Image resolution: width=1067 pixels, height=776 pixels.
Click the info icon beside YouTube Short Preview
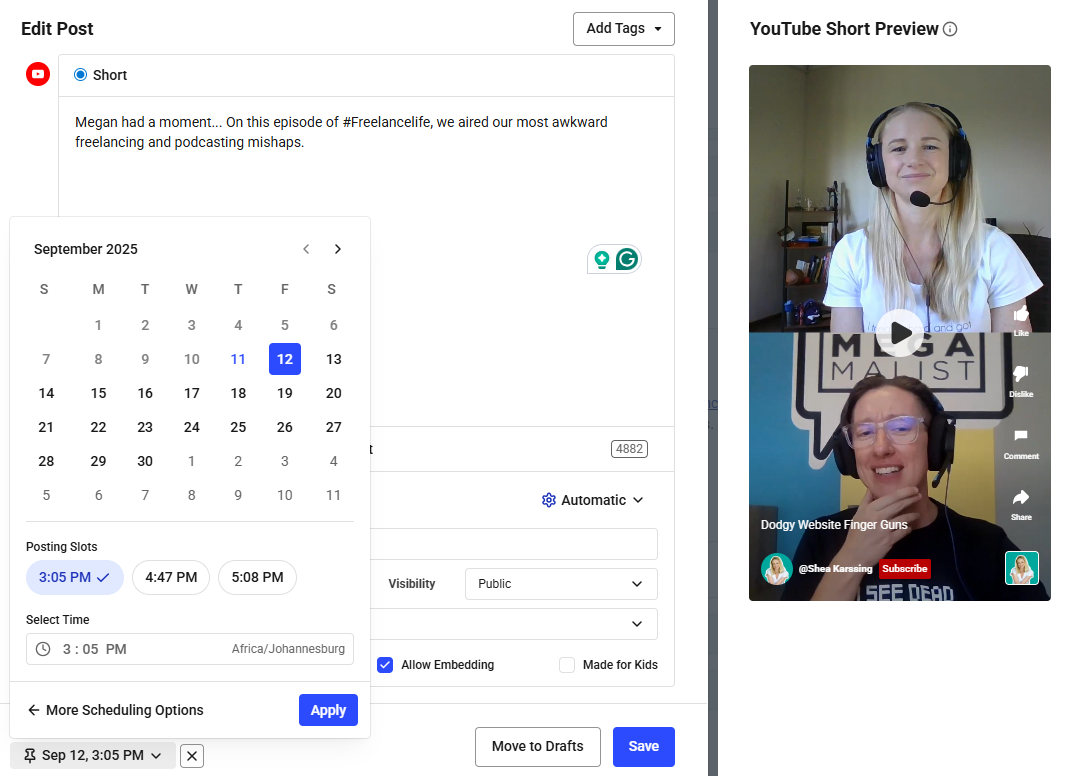coord(949,29)
